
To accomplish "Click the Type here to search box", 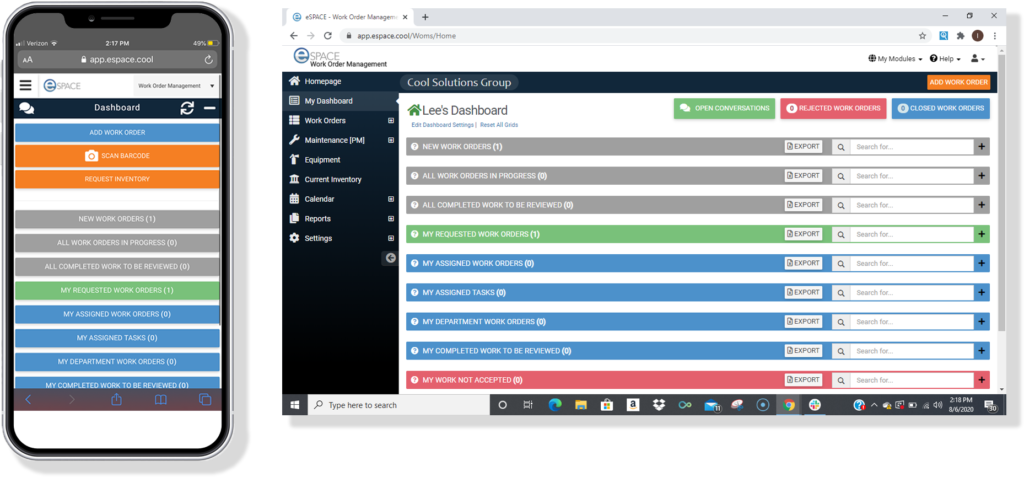I will [398, 405].
